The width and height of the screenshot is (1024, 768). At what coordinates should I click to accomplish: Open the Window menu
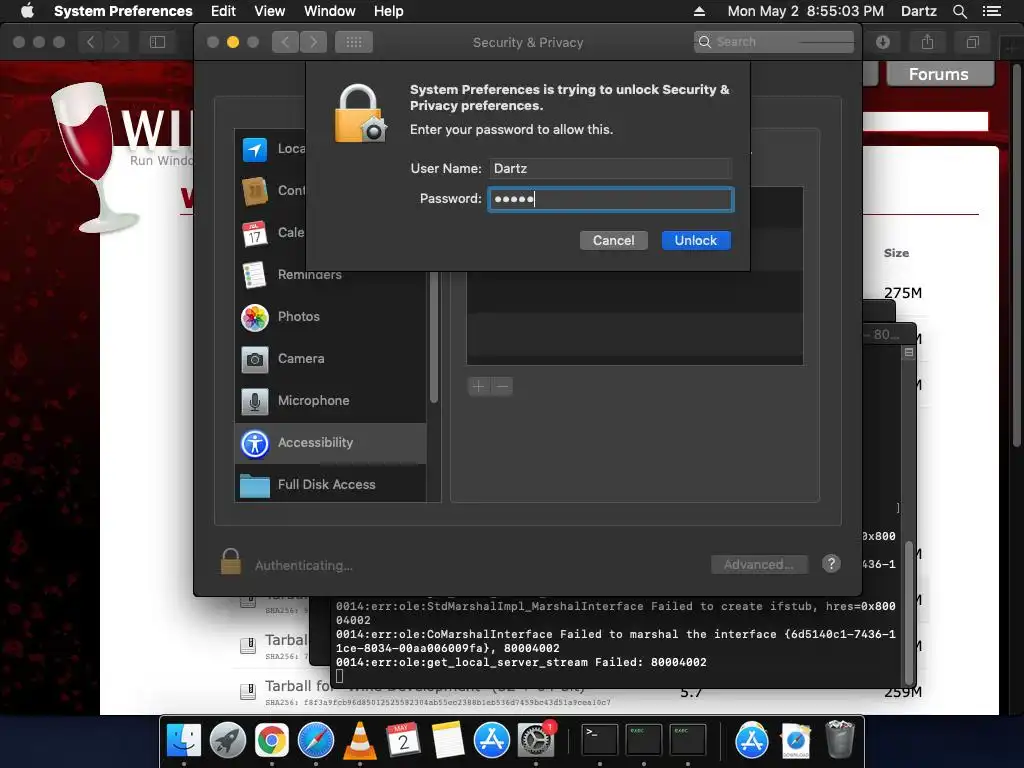pos(330,11)
